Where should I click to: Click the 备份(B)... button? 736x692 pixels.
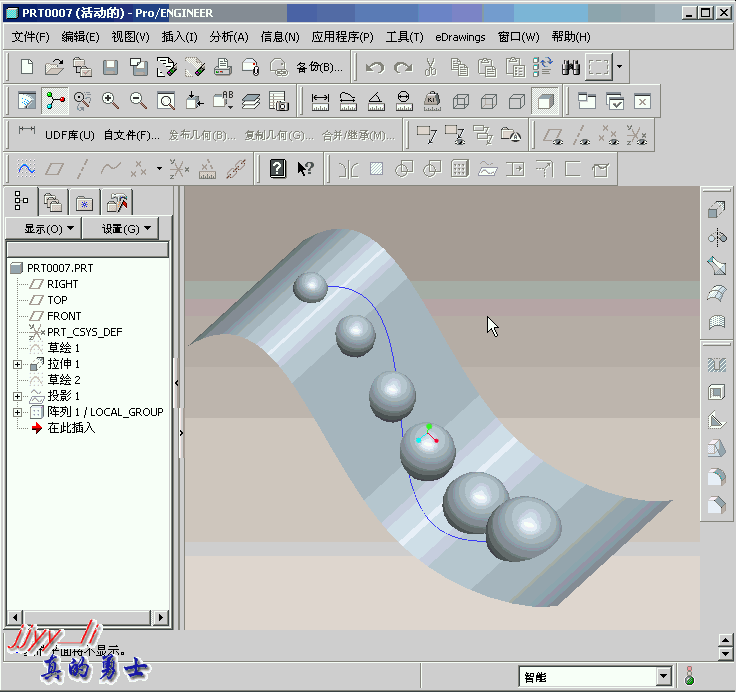[x=319, y=68]
